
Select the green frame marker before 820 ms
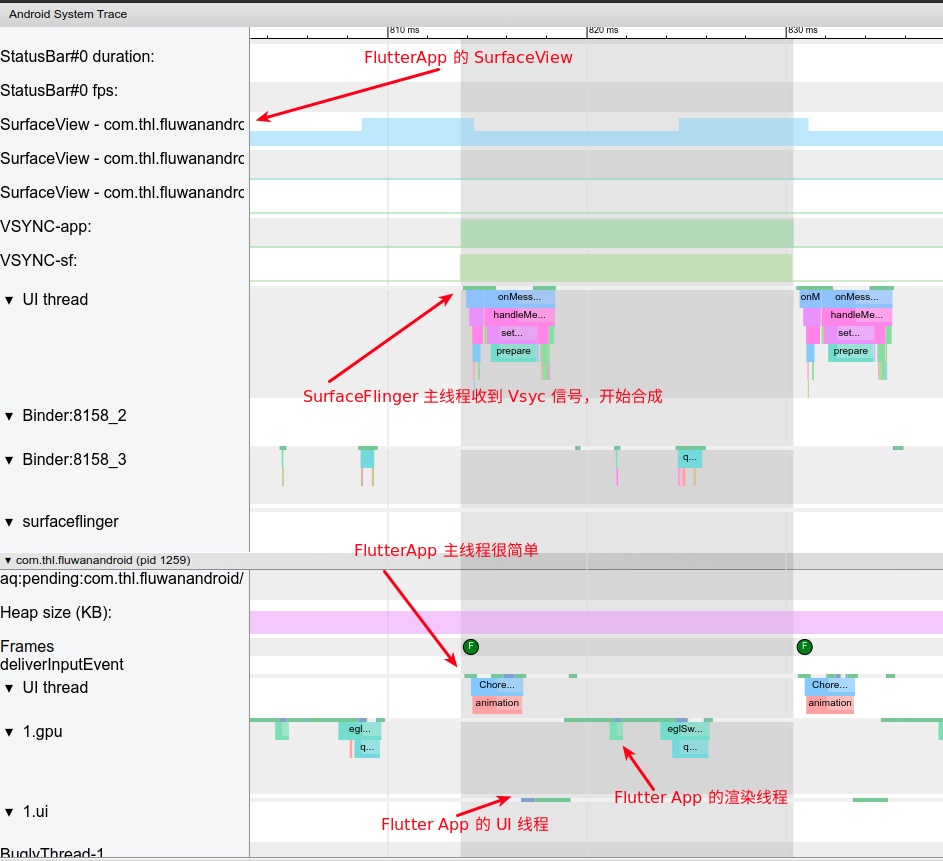click(x=471, y=647)
